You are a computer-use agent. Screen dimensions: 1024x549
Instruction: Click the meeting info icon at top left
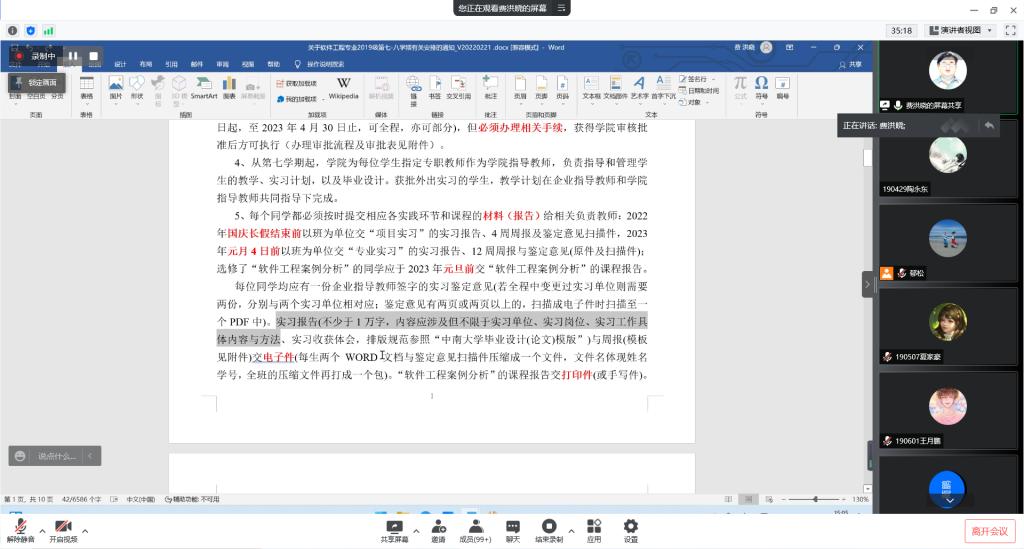13,31
